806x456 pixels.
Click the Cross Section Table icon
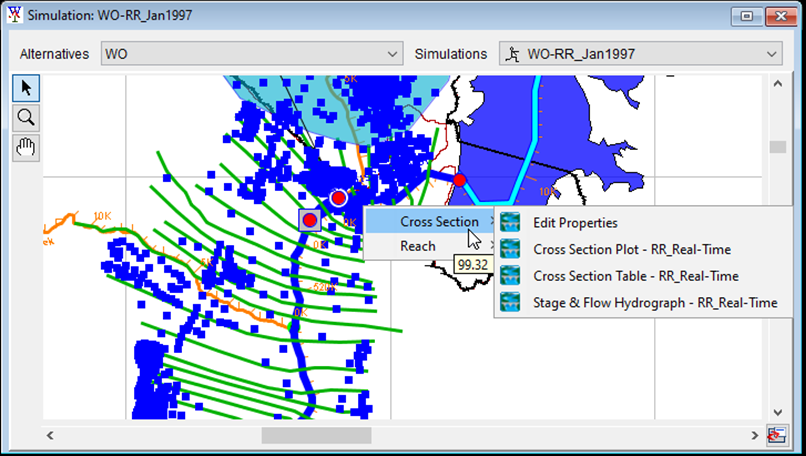(510, 276)
